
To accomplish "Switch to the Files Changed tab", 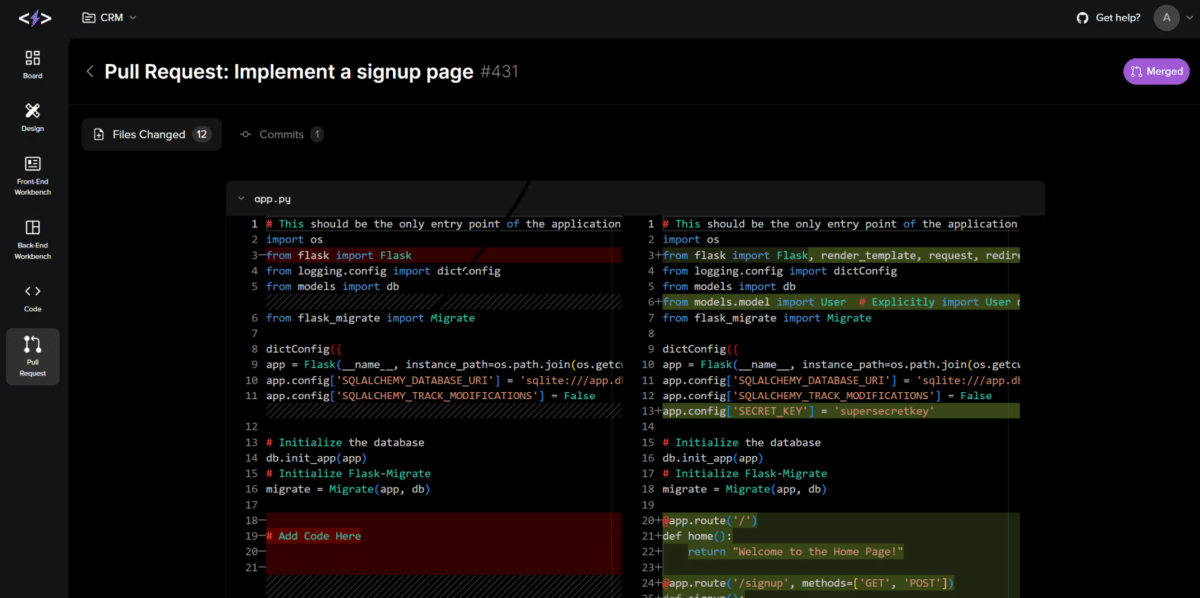I will (151, 134).
